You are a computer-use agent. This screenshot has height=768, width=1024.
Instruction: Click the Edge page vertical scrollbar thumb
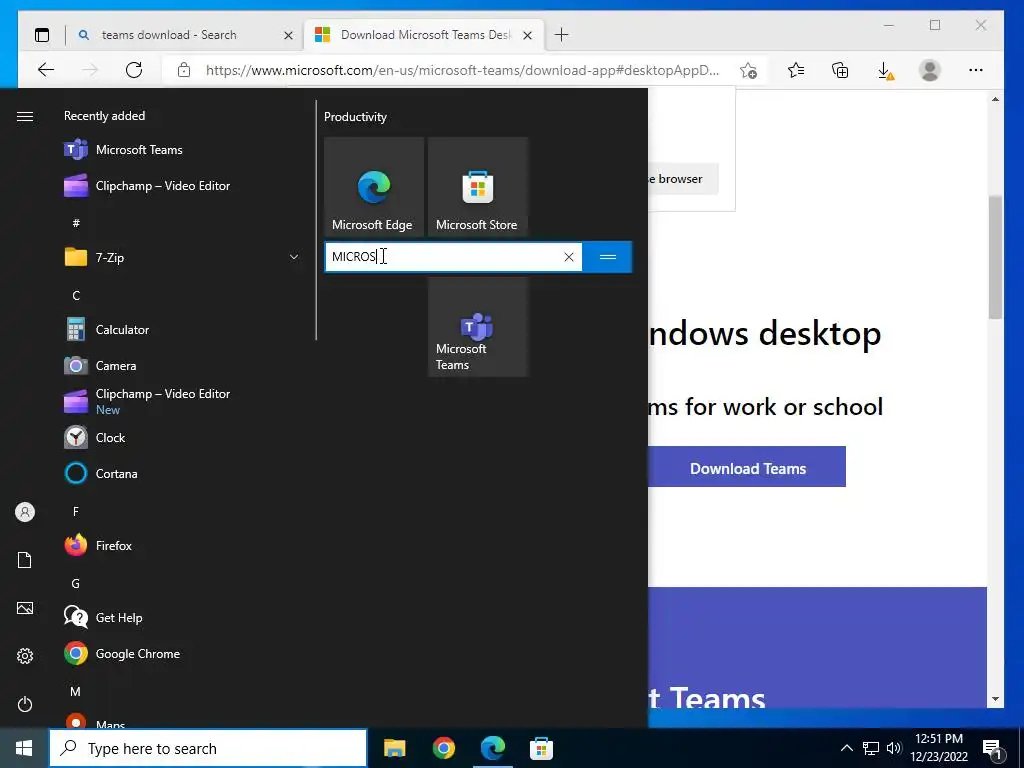coord(995,257)
